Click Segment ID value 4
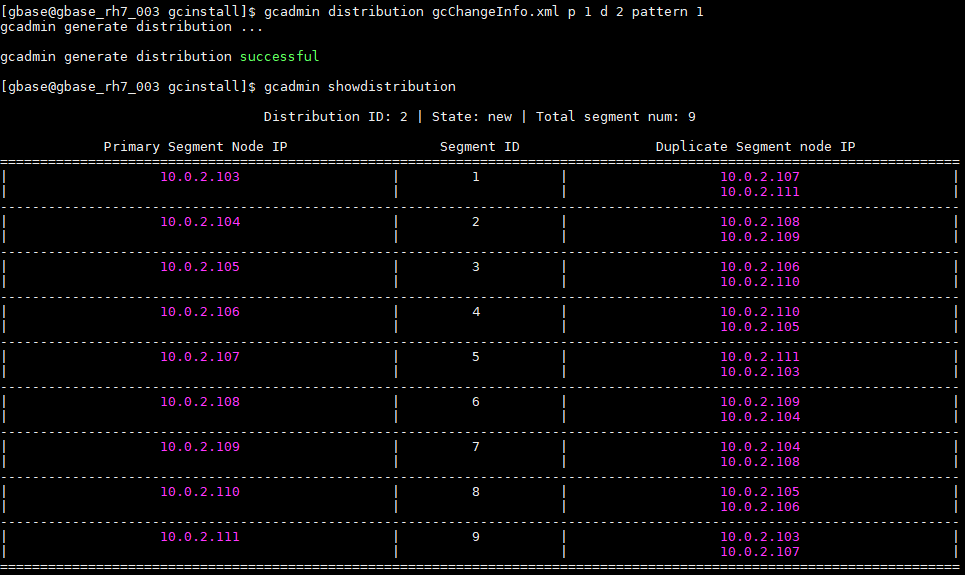Screen dimensions: 965x575 coord(476,312)
